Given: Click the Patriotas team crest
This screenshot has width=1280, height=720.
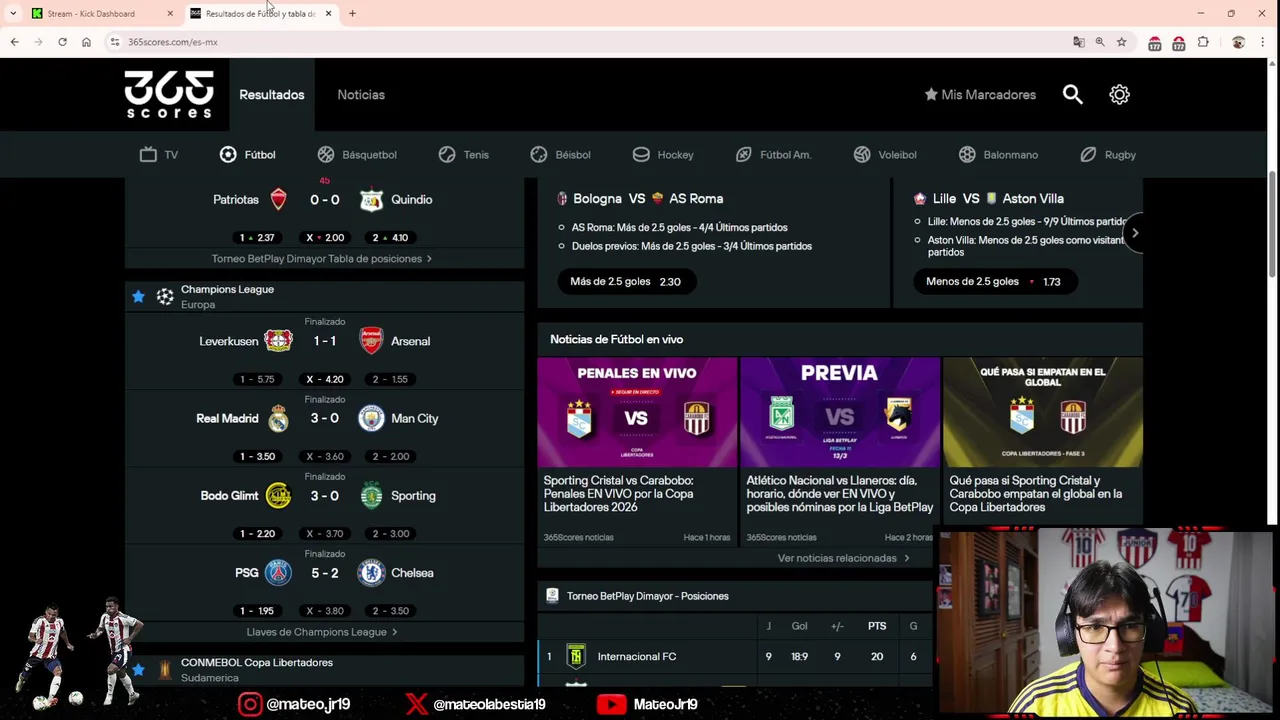Looking at the screenshot, I should [x=278, y=199].
